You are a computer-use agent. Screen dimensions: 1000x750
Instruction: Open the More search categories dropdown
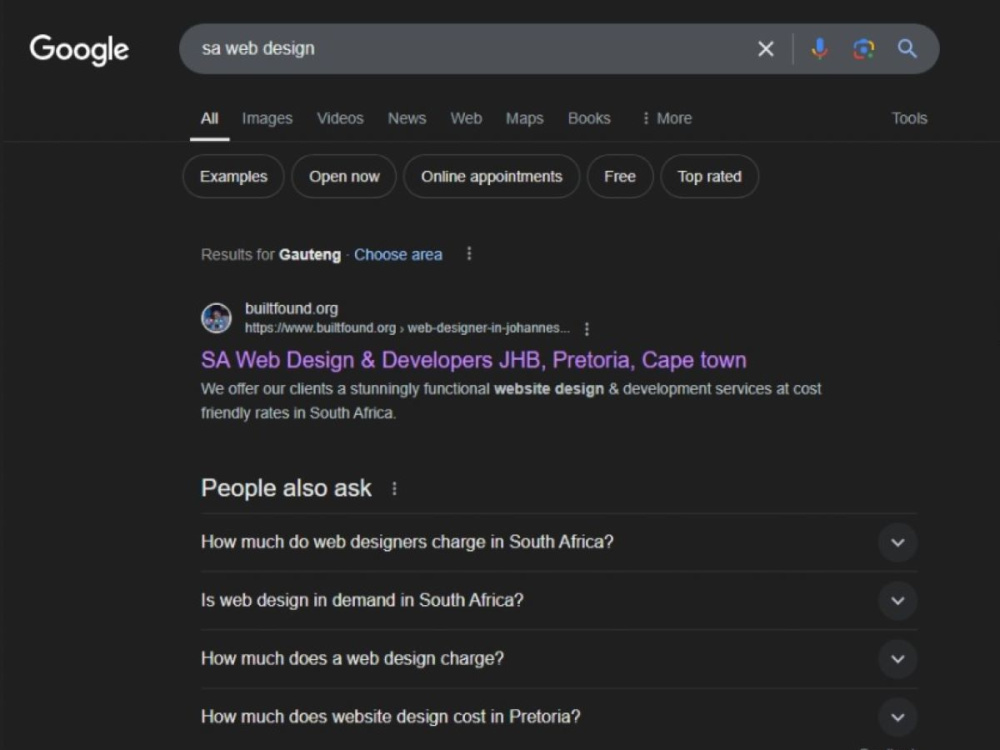click(667, 119)
